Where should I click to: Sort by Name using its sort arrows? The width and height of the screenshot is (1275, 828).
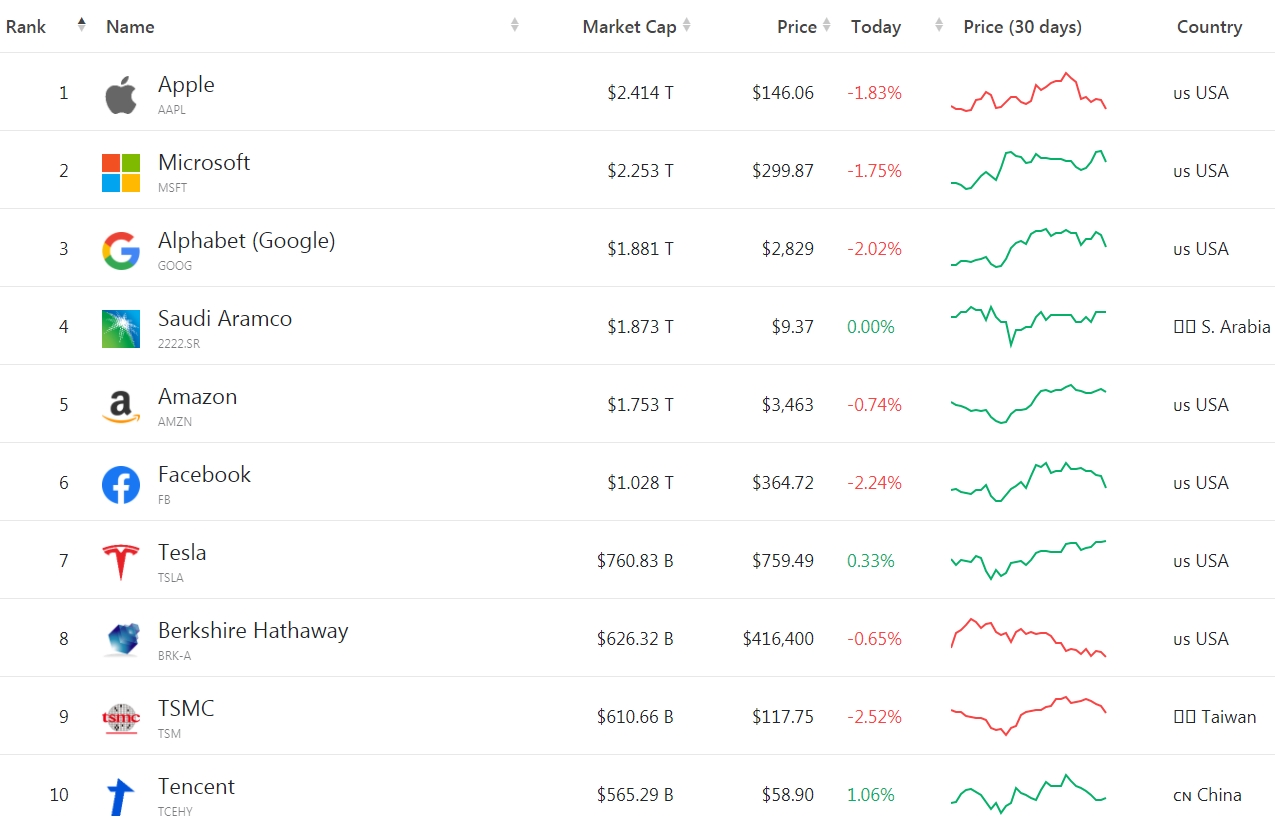point(515,24)
